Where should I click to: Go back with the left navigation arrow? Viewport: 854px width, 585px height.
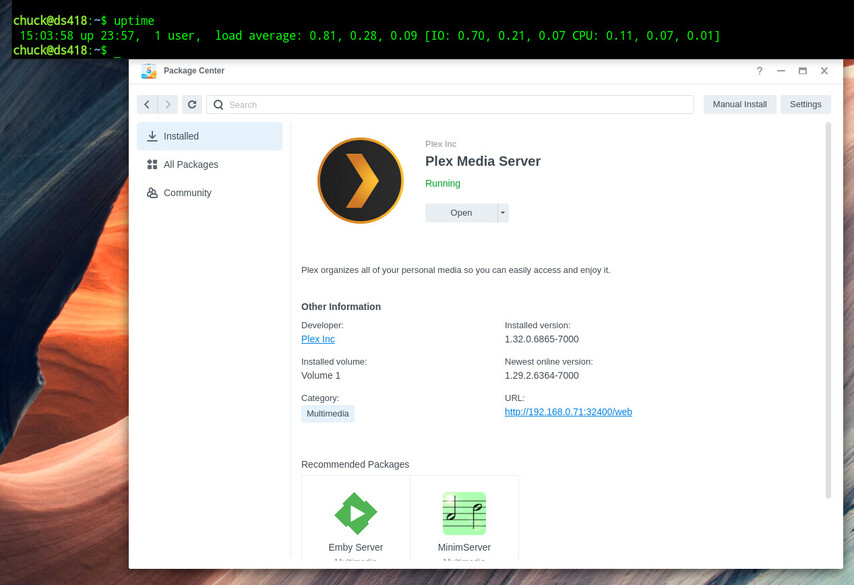click(x=147, y=104)
